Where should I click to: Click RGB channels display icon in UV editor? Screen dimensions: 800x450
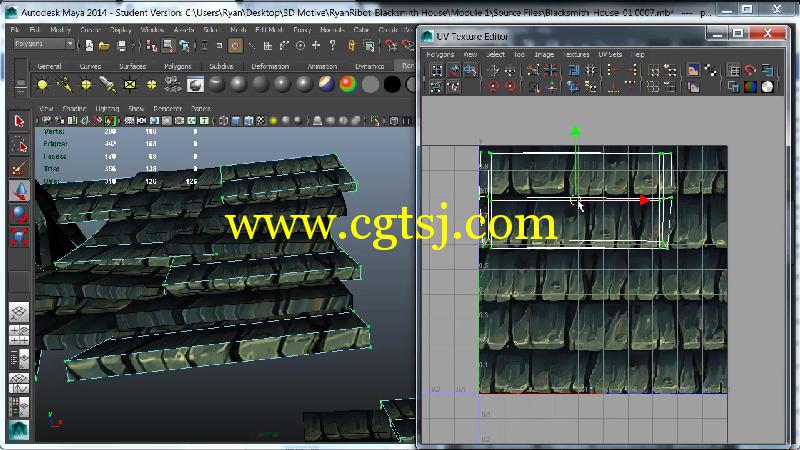tap(751, 87)
